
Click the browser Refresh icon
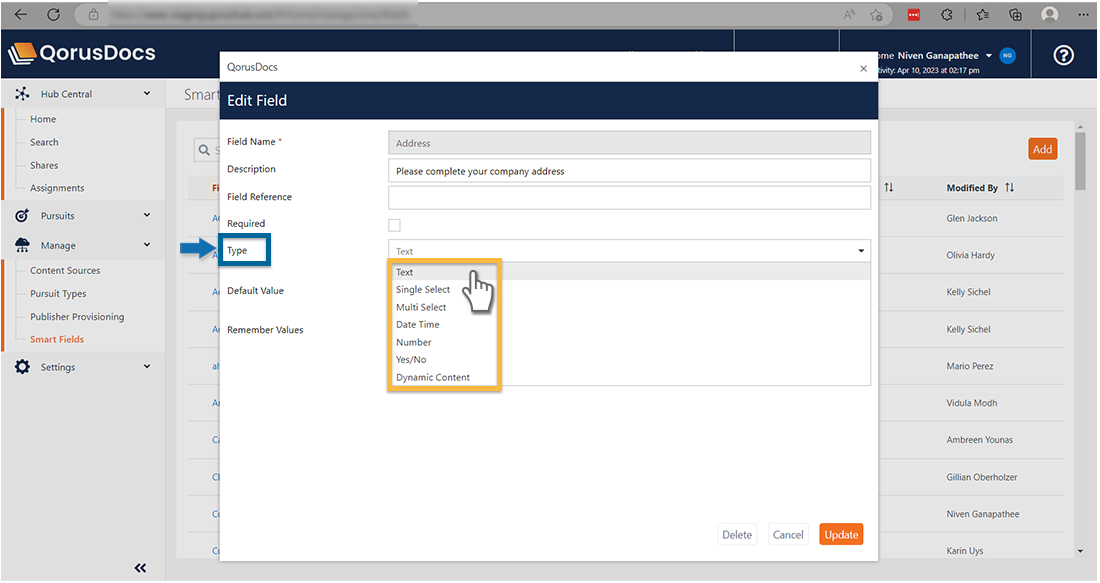pyautogui.click(x=52, y=14)
